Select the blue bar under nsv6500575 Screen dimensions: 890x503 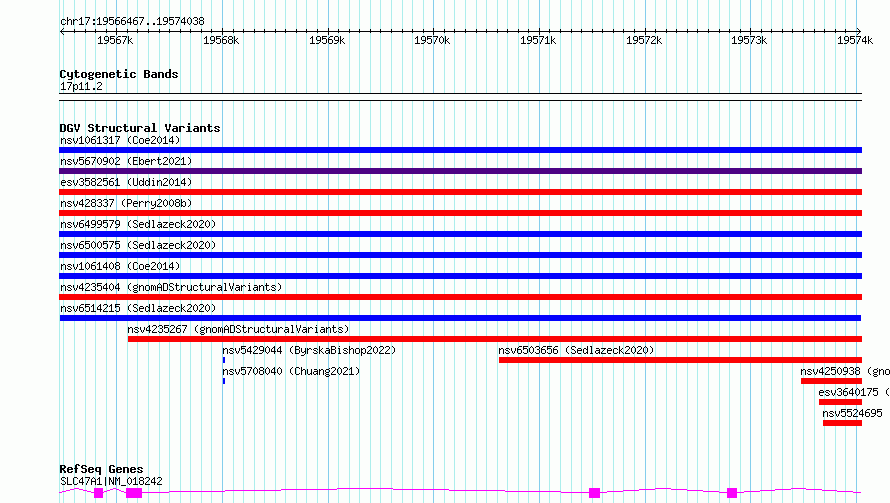pyautogui.click(x=460, y=255)
